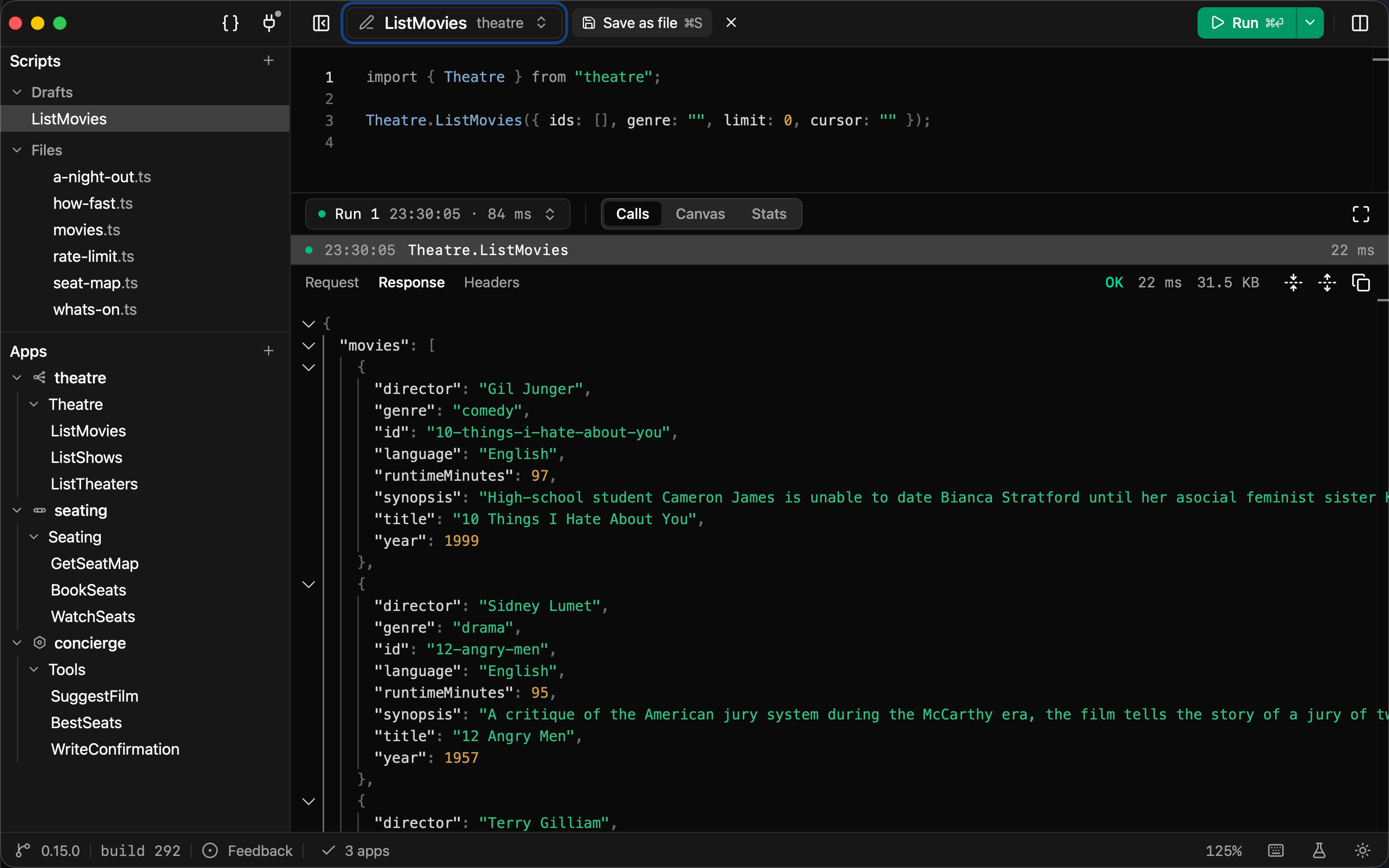The width and height of the screenshot is (1389, 868).
Task: Open how-fast.ts file
Action: pyautogui.click(x=93, y=203)
